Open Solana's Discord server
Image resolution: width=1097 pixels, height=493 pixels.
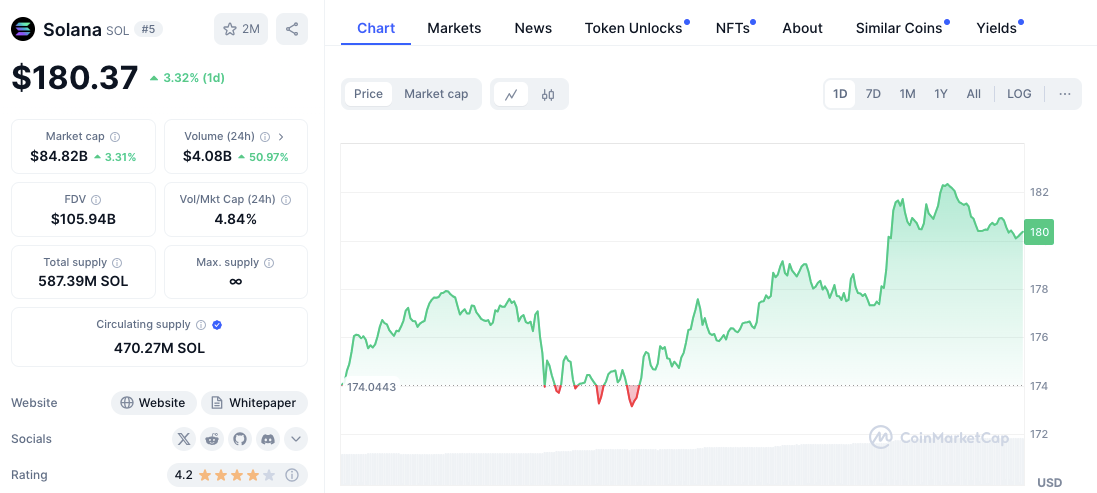point(268,439)
